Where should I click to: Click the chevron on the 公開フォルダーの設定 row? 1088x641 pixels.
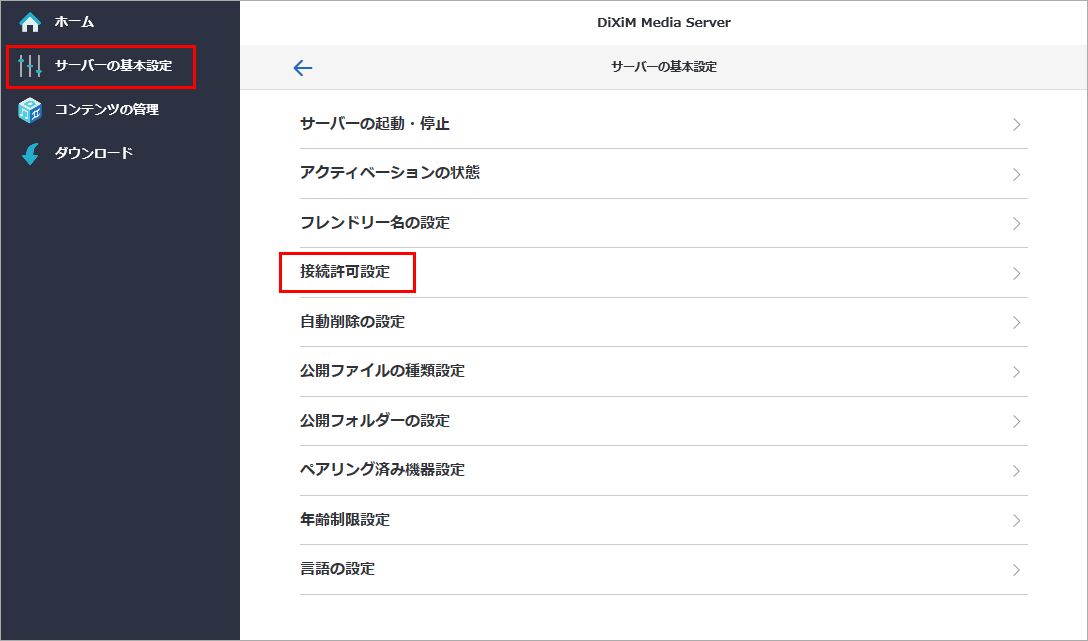[x=1017, y=422]
